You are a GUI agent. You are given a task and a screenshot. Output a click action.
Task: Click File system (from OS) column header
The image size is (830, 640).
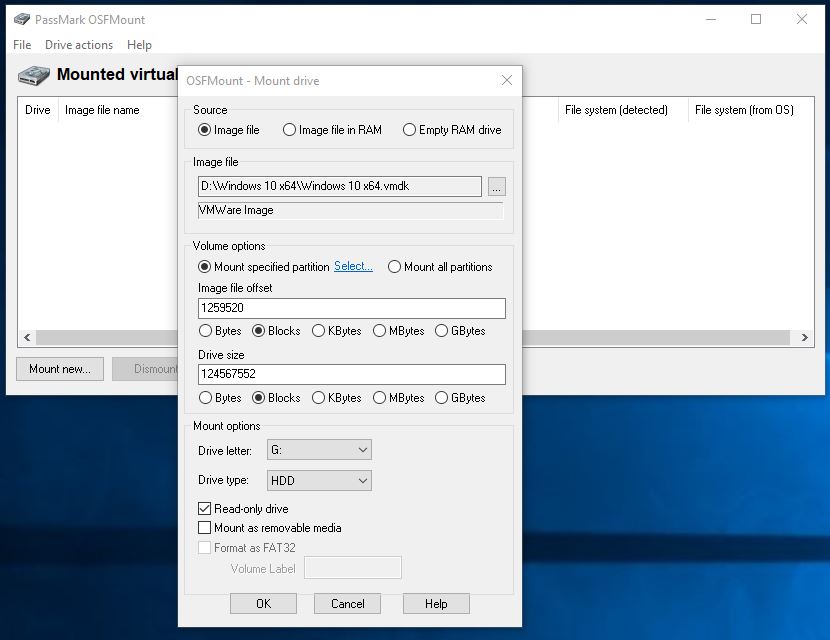tap(744, 110)
